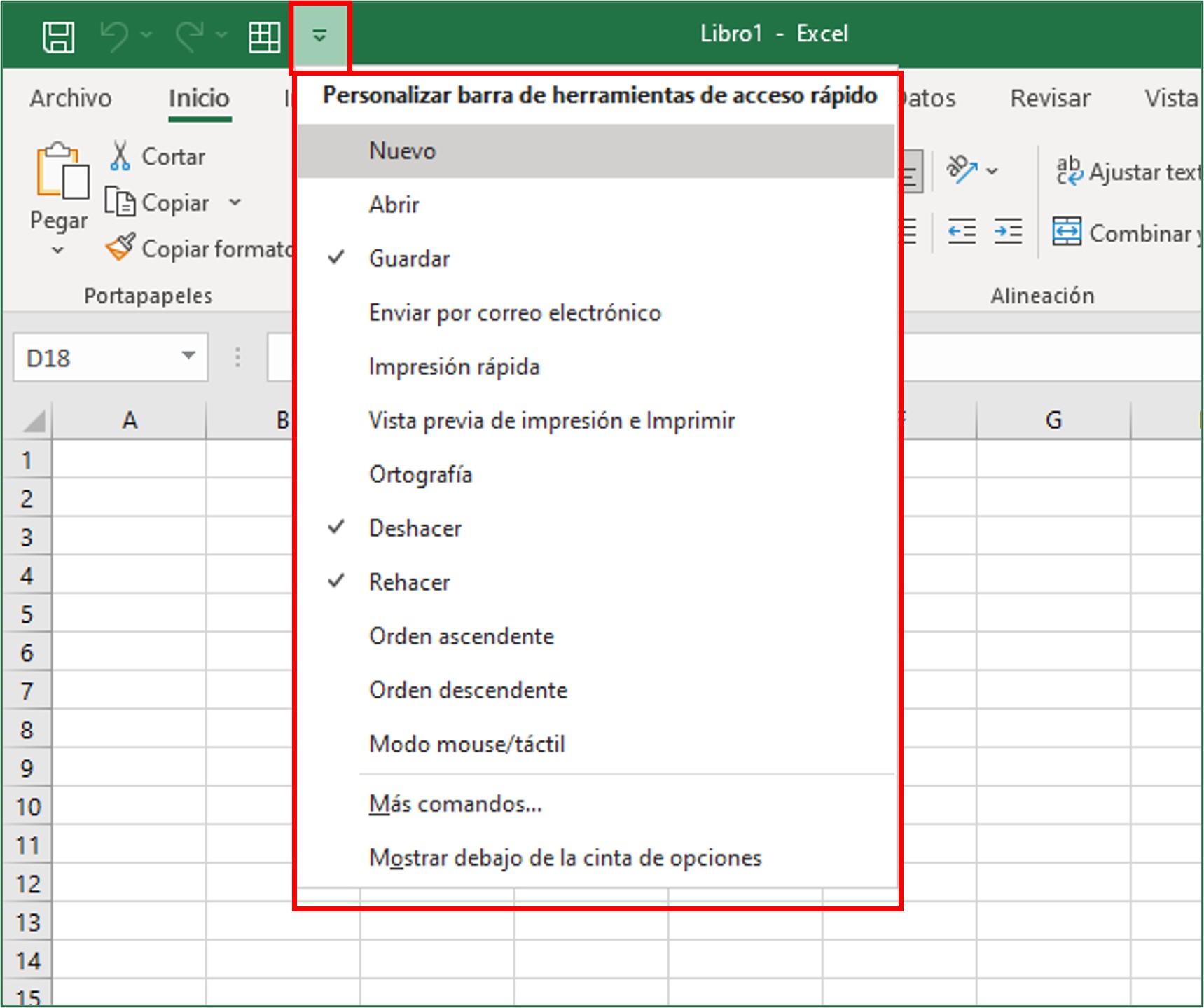Click the Cortar scissors icon
The height and width of the screenshot is (1008, 1204).
point(120,153)
